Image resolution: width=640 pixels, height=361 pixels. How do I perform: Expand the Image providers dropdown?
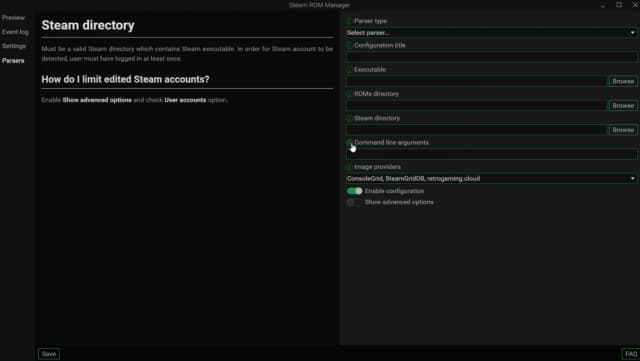[x=491, y=178]
